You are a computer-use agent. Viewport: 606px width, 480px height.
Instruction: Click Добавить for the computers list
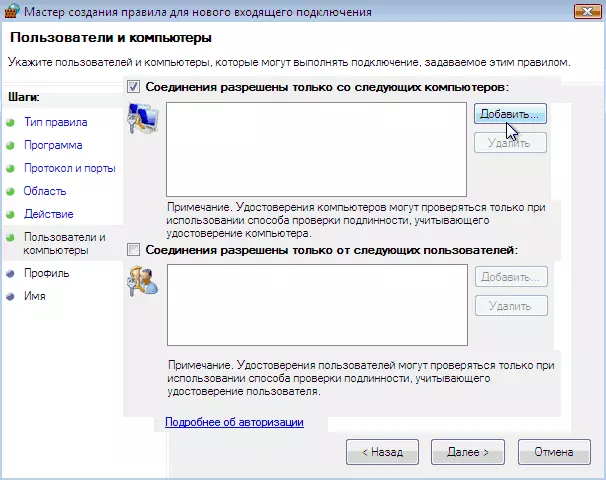coord(510,114)
